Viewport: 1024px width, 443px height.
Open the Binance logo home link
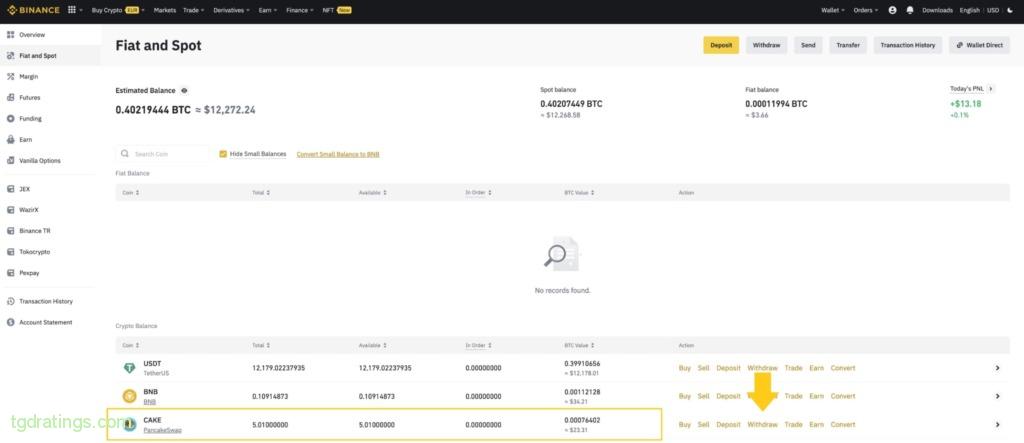click(x=33, y=10)
